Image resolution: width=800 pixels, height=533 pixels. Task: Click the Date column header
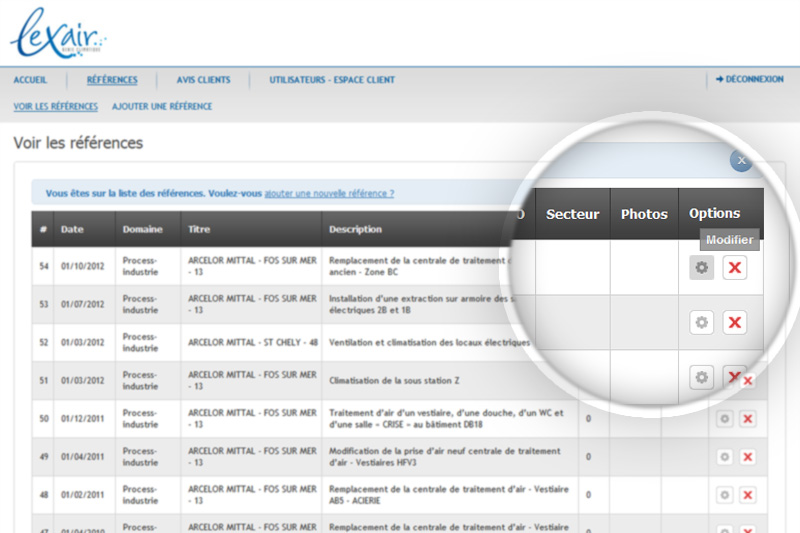pos(85,230)
